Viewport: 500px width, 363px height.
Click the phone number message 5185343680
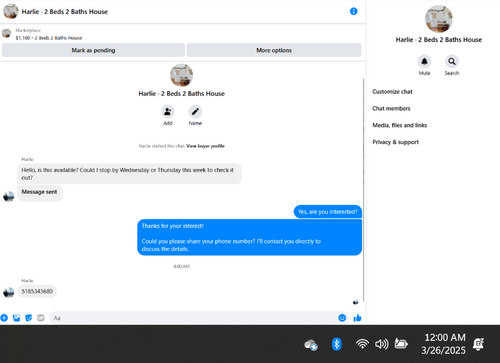(37, 291)
